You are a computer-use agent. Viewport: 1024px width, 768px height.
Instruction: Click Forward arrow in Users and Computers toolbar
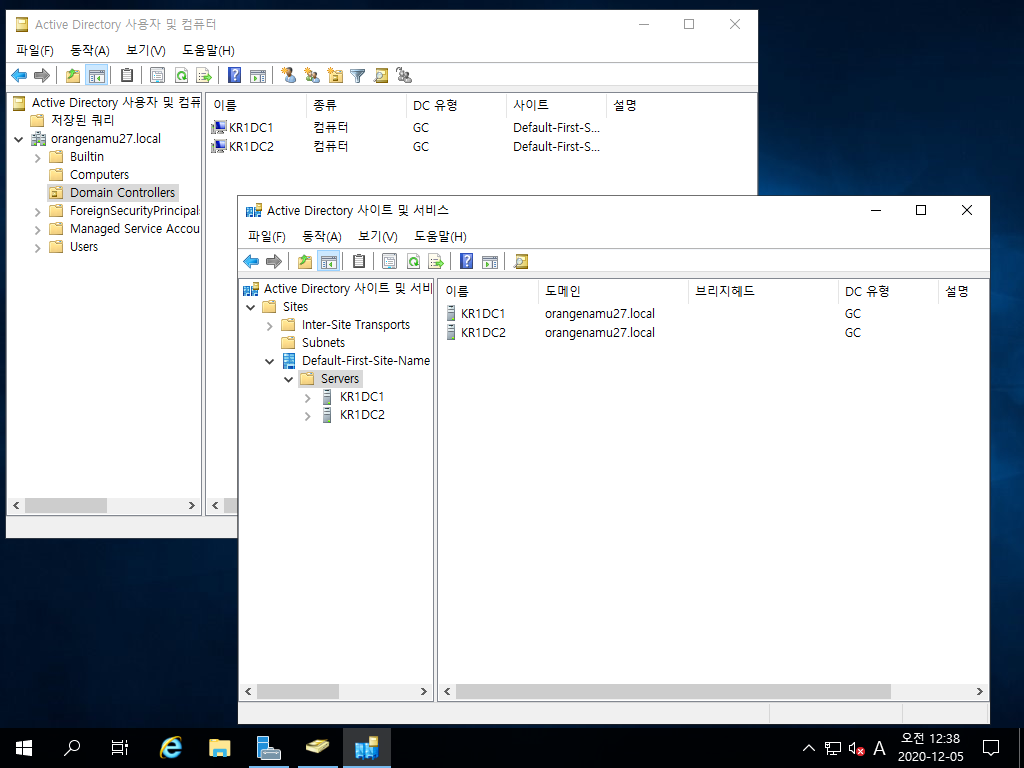click(42, 76)
